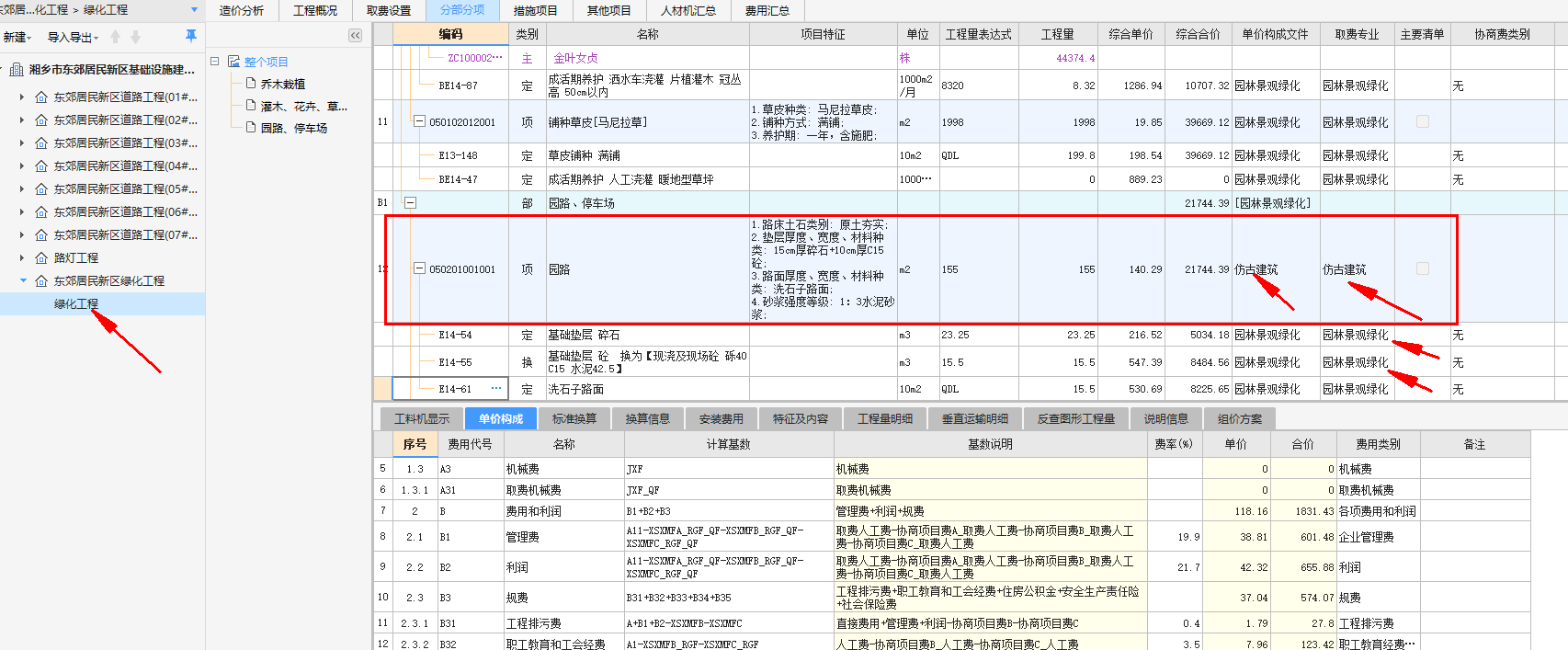Move selected project up with up arrow
This screenshot has width=1568, height=650.
(115, 37)
